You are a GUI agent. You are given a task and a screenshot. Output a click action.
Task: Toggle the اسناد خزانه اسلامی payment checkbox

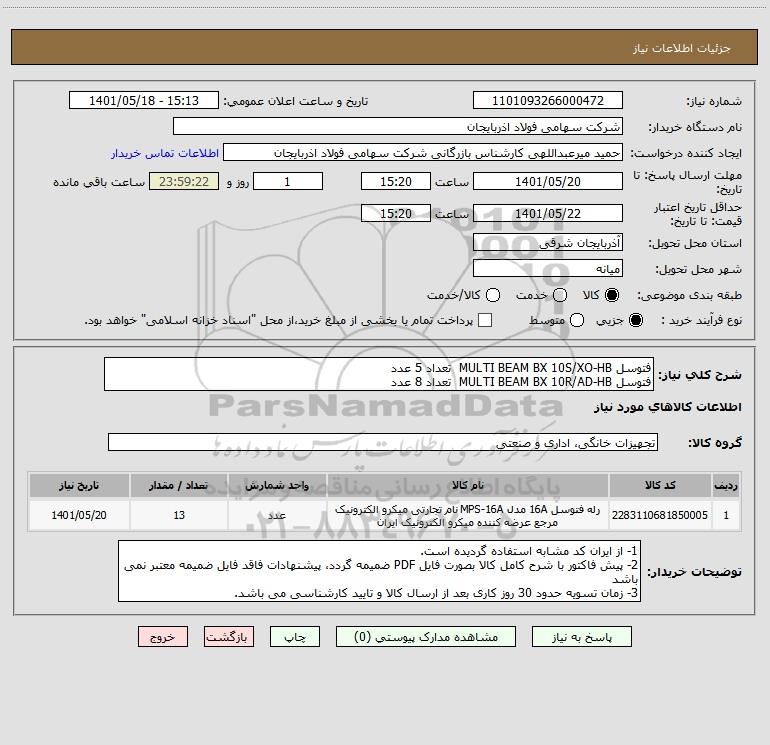[x=485, y=320]
